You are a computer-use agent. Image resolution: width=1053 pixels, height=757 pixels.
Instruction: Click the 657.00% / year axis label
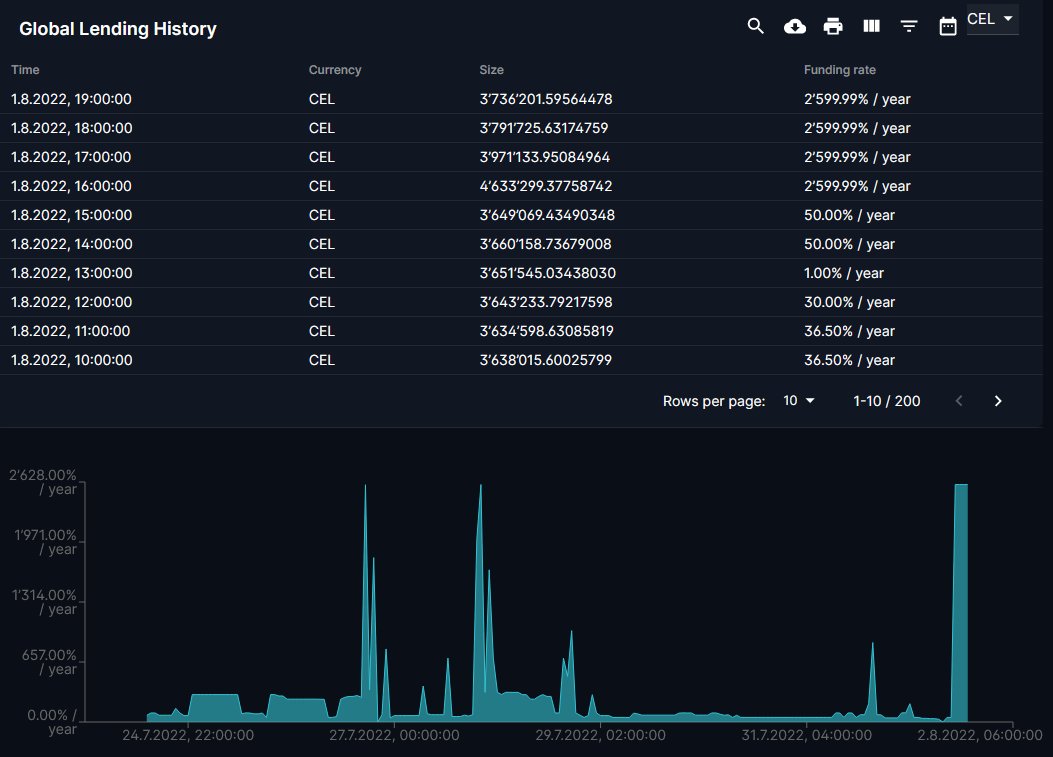(x=50, y=662)
